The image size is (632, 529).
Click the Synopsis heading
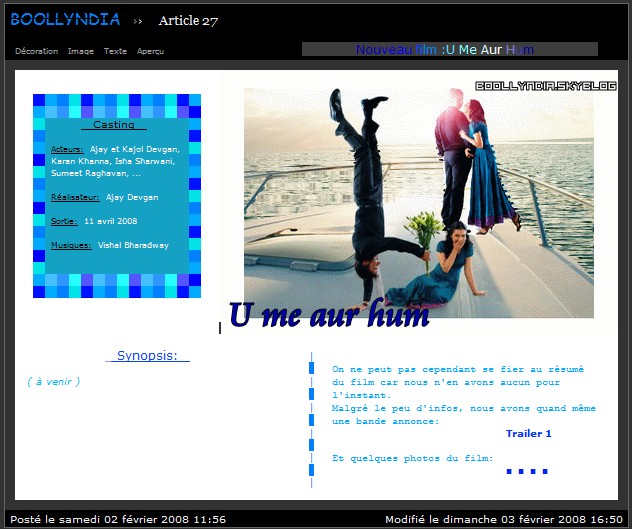tap(147, 356)
